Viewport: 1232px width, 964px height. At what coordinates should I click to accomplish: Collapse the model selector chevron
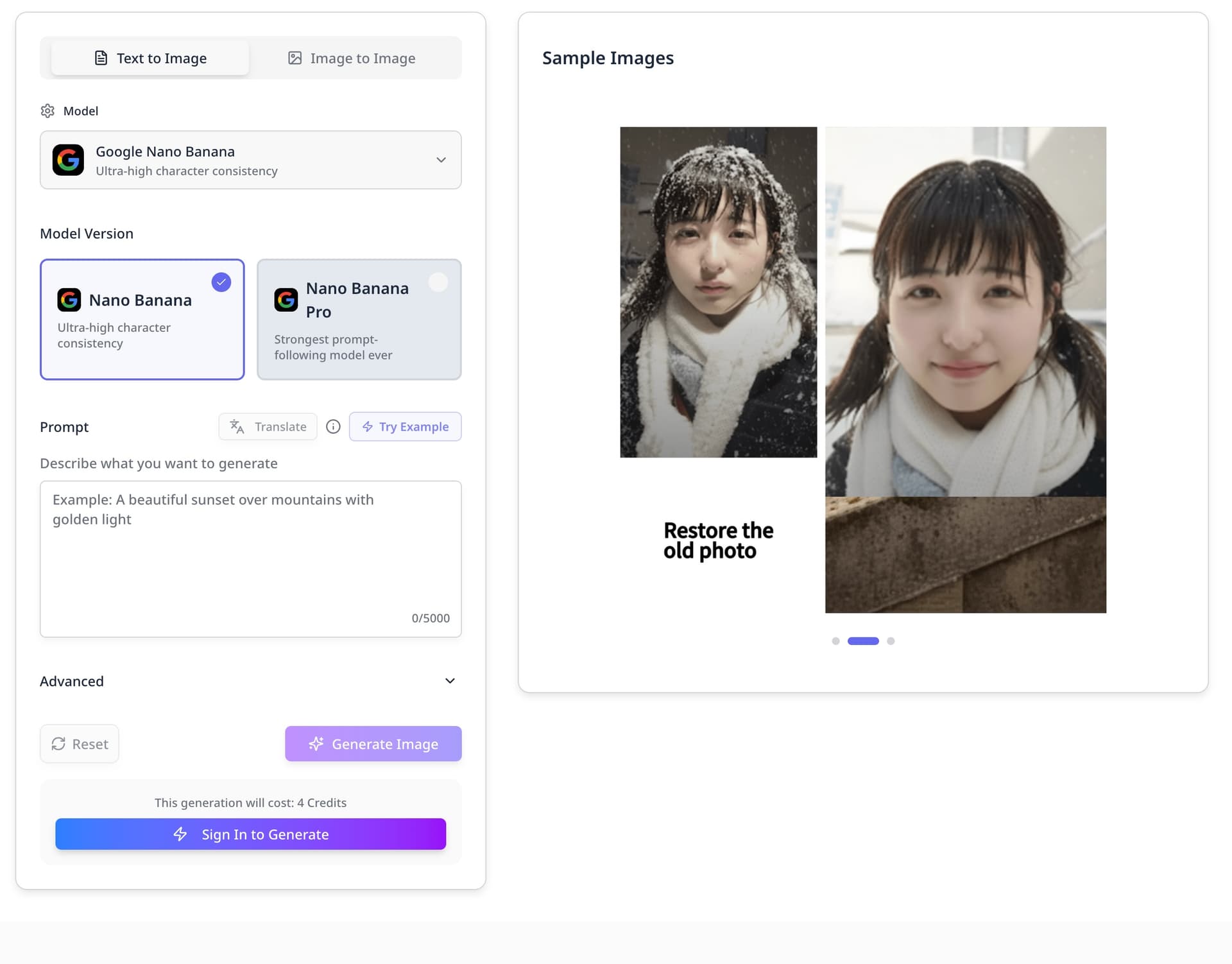point(441,160)
